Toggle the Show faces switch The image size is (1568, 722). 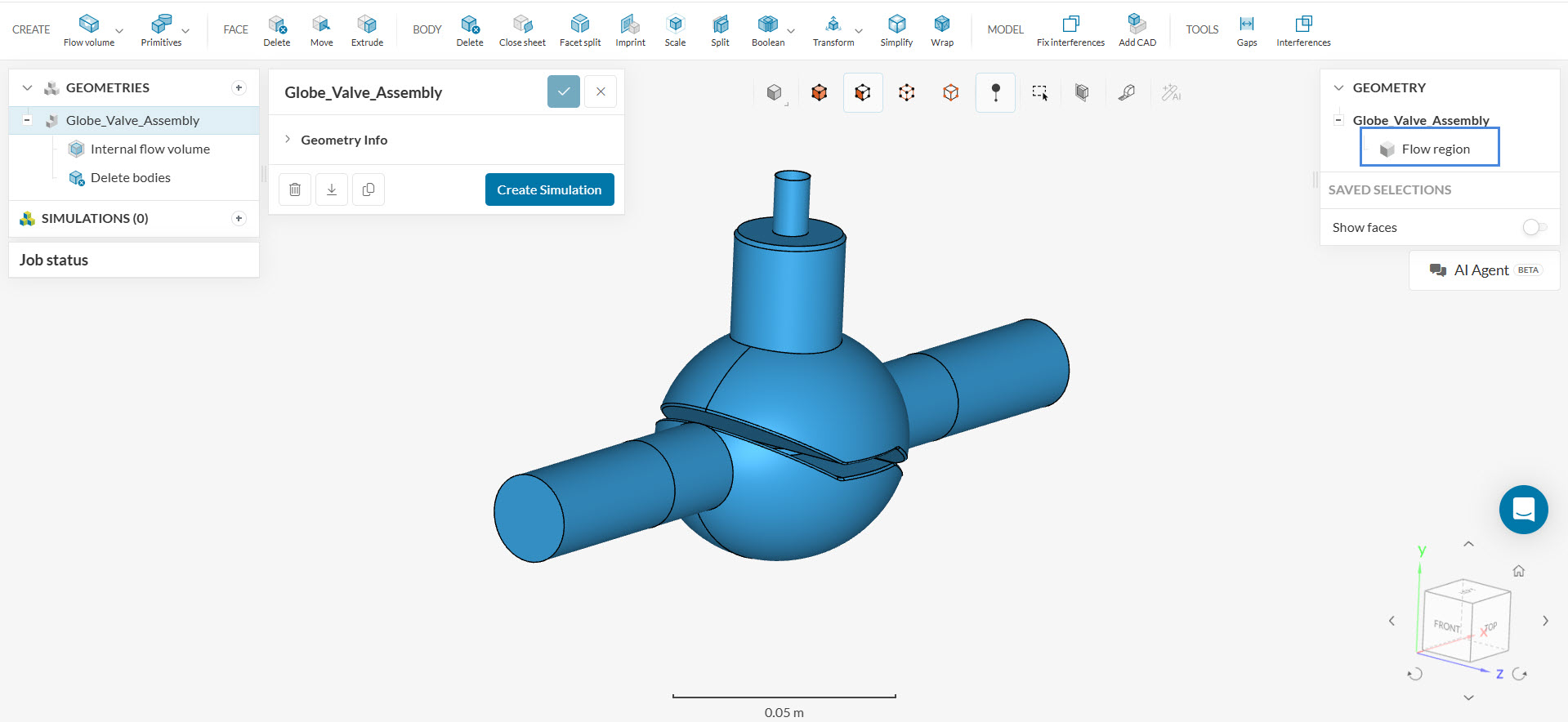[1534, 227]
